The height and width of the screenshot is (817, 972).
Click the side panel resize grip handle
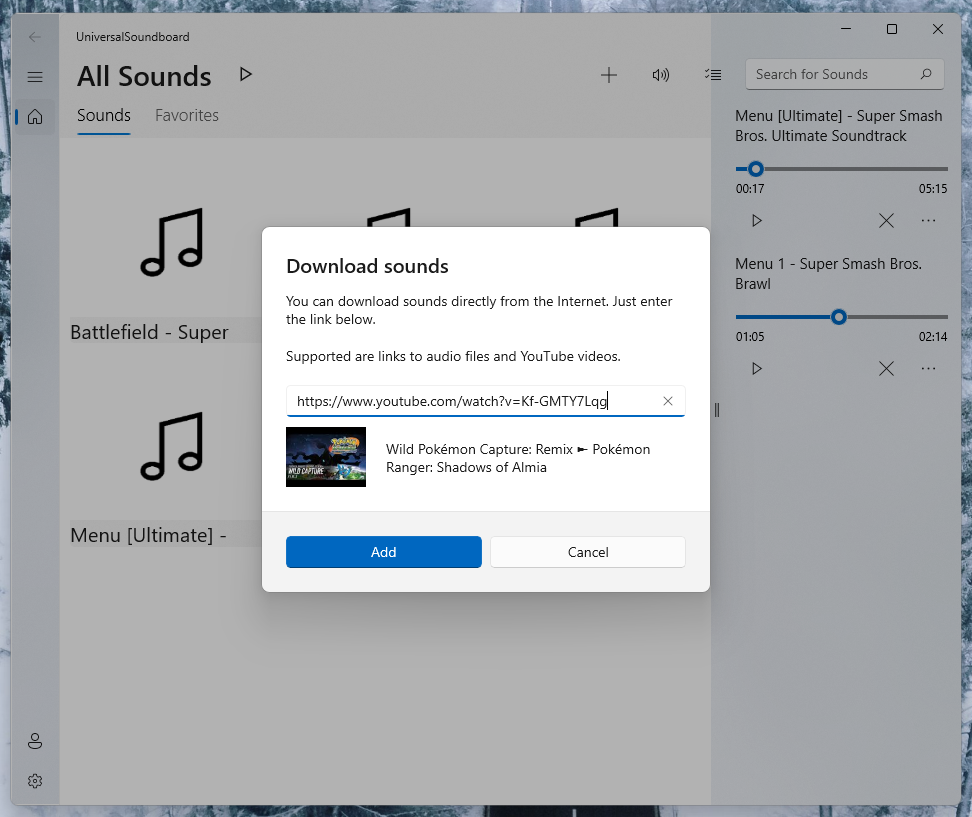click(717, 409)
